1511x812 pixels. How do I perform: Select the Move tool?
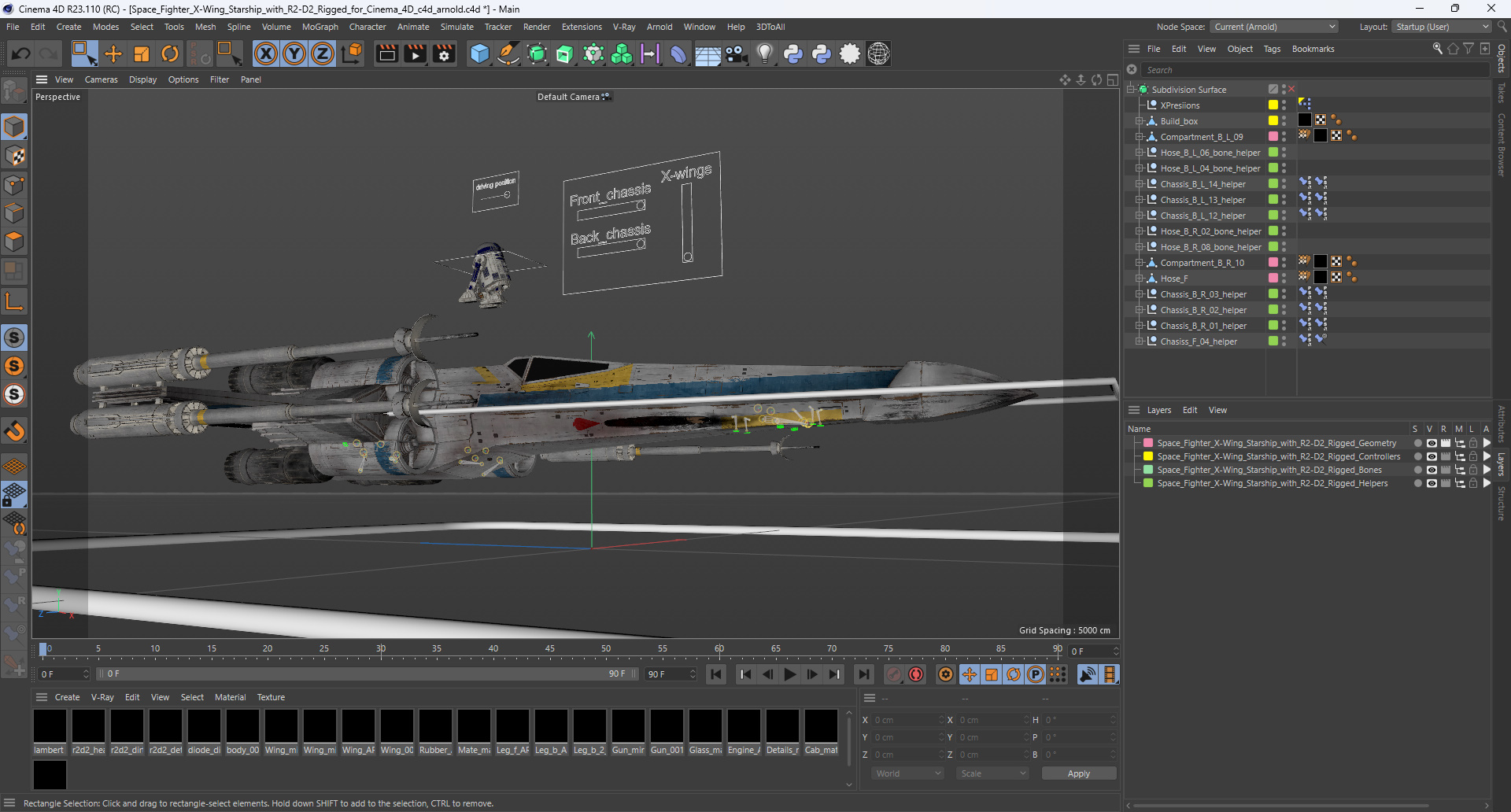(113, 54)
